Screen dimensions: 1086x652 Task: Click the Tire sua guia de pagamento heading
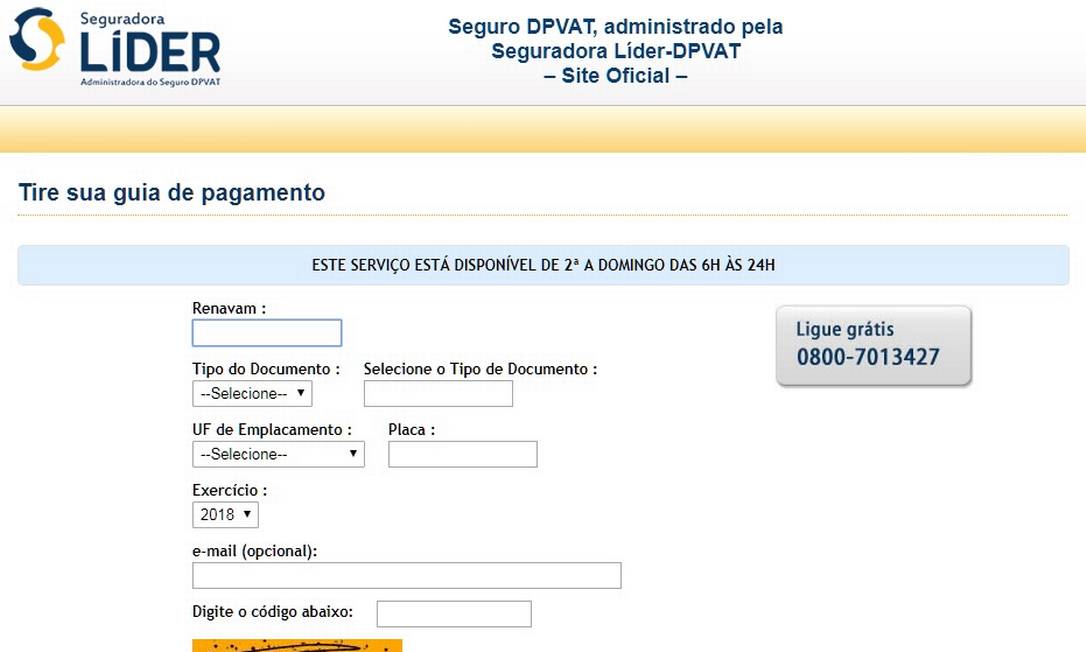pyautogui.click(x=171, y=192)
